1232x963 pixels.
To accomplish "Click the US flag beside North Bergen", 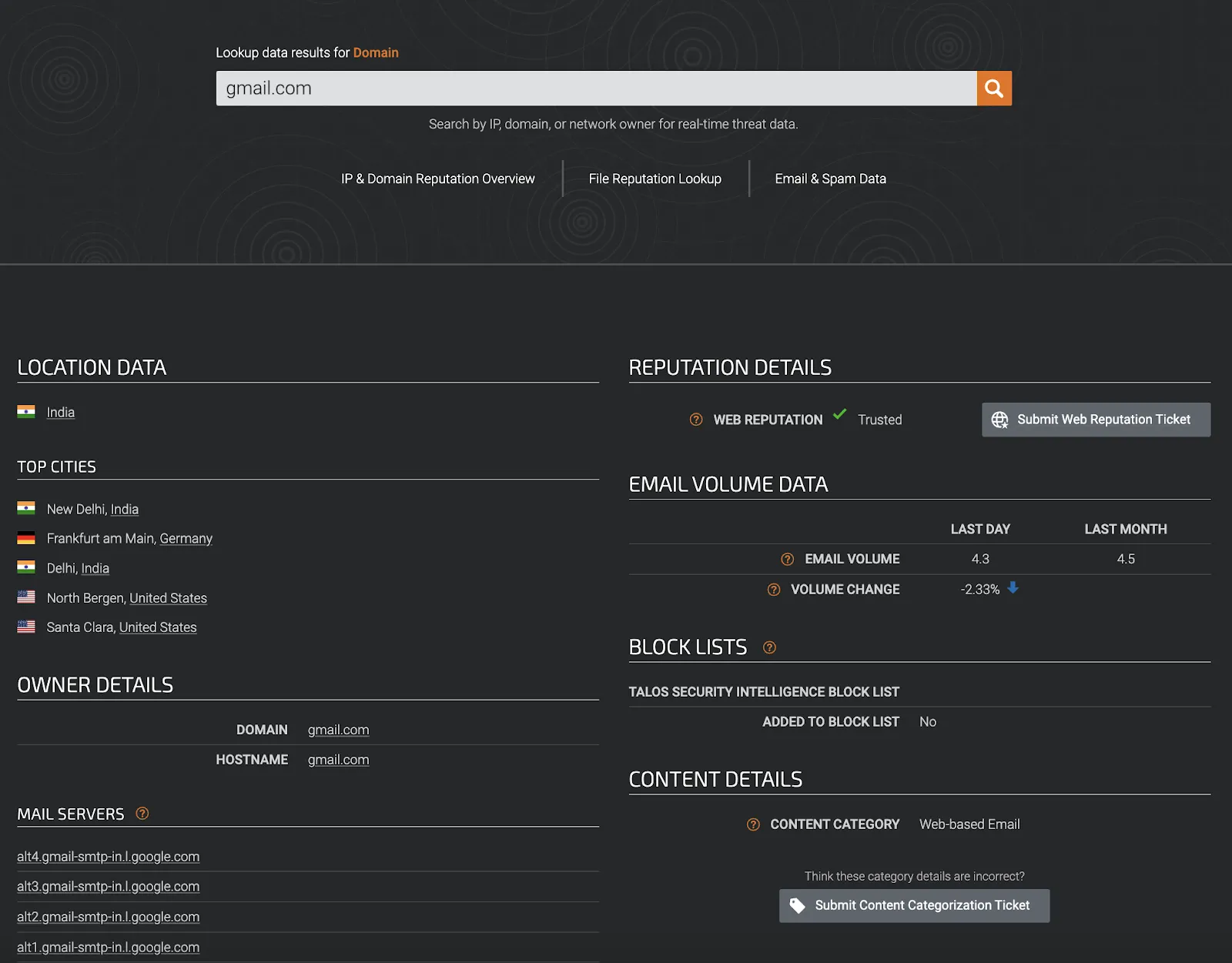I will tap(26, 597).
